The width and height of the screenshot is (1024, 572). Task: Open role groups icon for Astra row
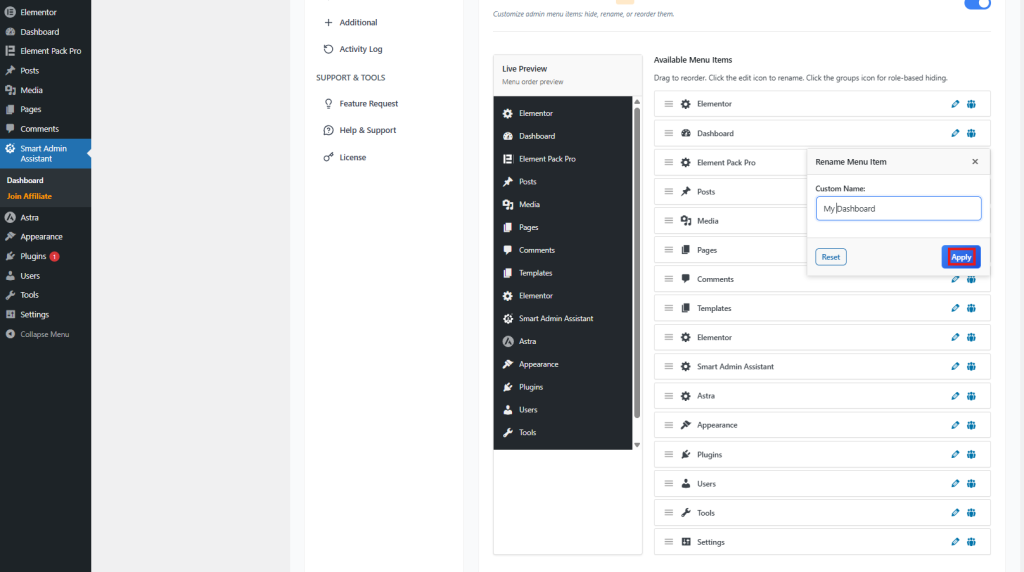click(x=971, y=396)
